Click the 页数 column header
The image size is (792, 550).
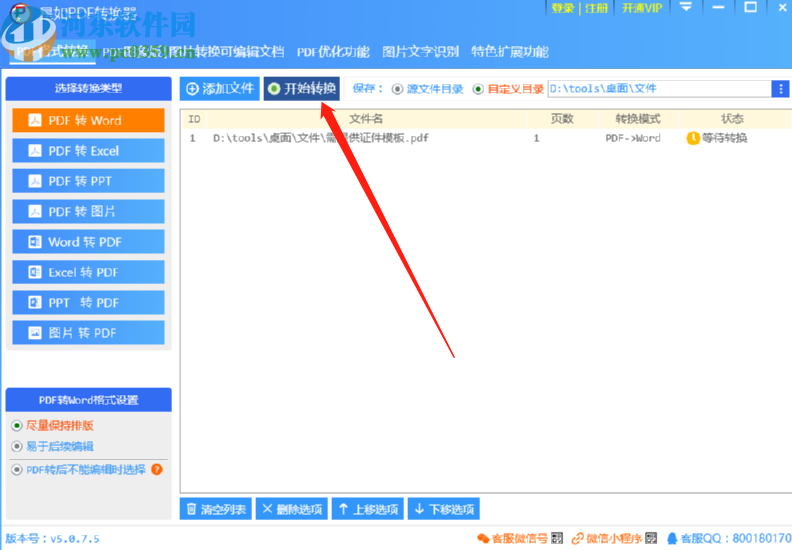(562, 119)
